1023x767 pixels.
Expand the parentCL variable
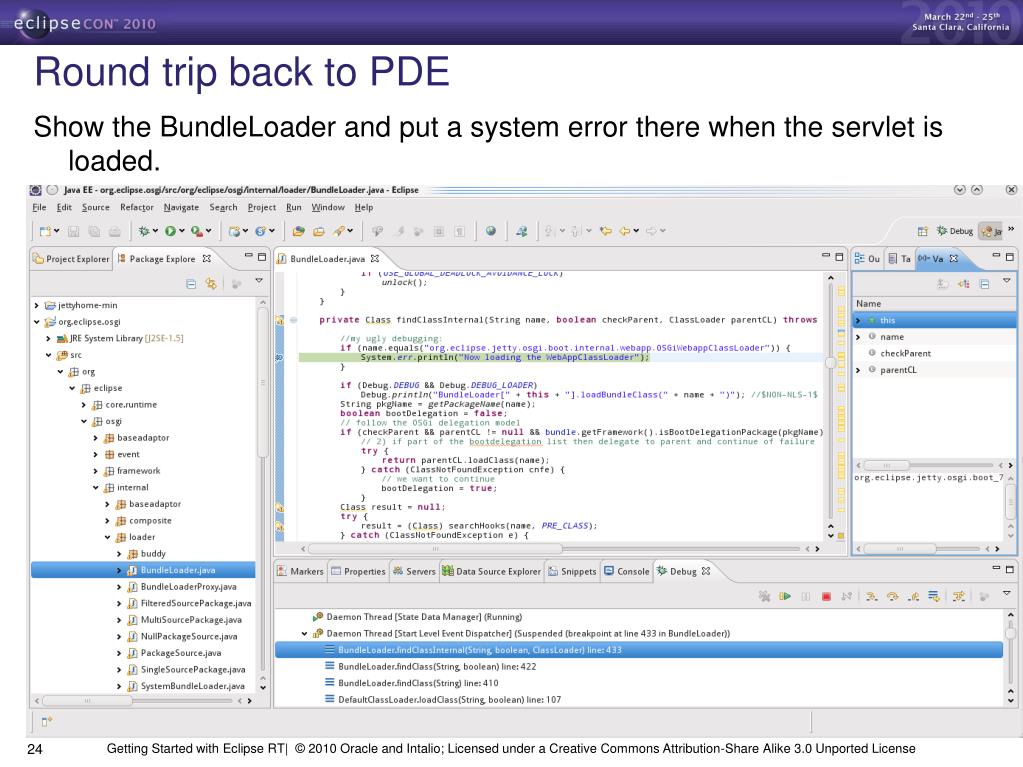[x=859, y=370]
